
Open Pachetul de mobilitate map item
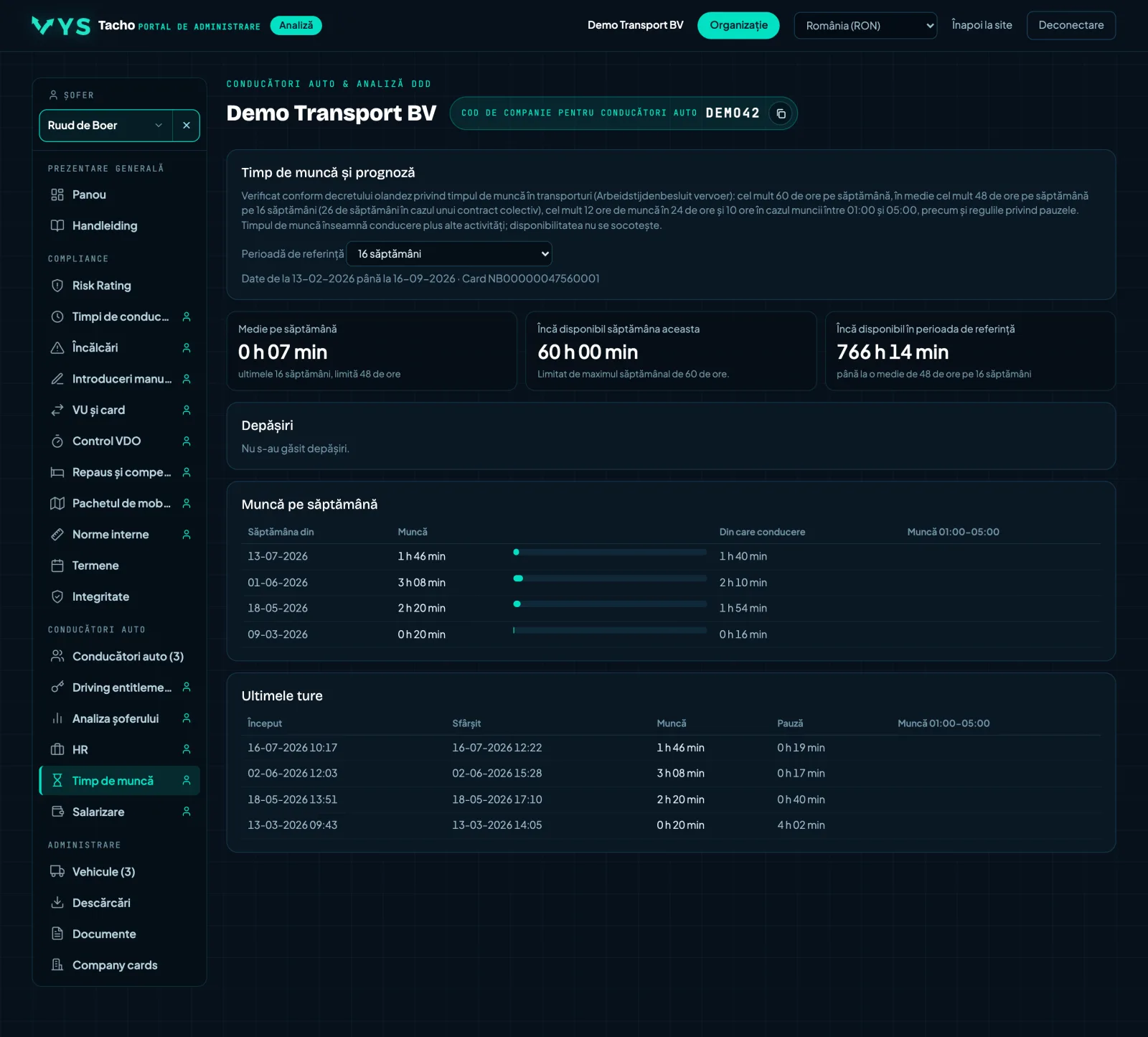coord(119,503)
